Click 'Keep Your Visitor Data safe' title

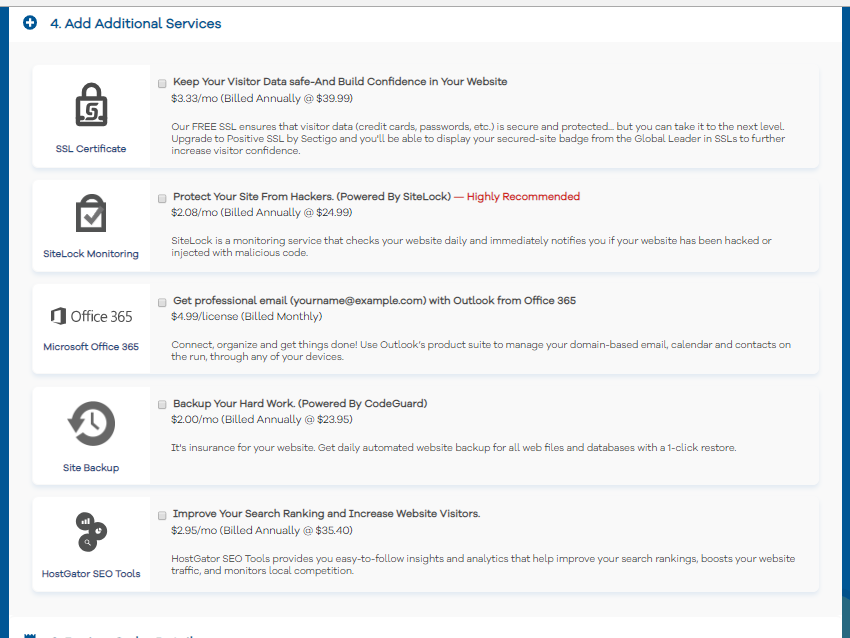(340, 82)
